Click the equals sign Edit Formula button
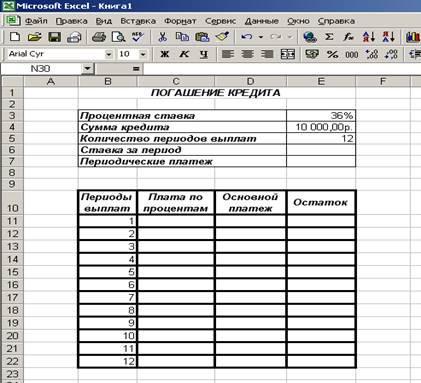Viewport: 421px width, 383px height. pos(136,69)
